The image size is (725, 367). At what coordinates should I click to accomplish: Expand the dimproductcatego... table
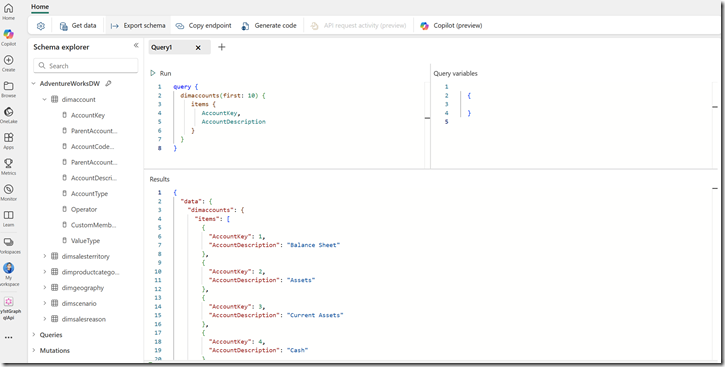pyautogui.click(x=45, y=272)
